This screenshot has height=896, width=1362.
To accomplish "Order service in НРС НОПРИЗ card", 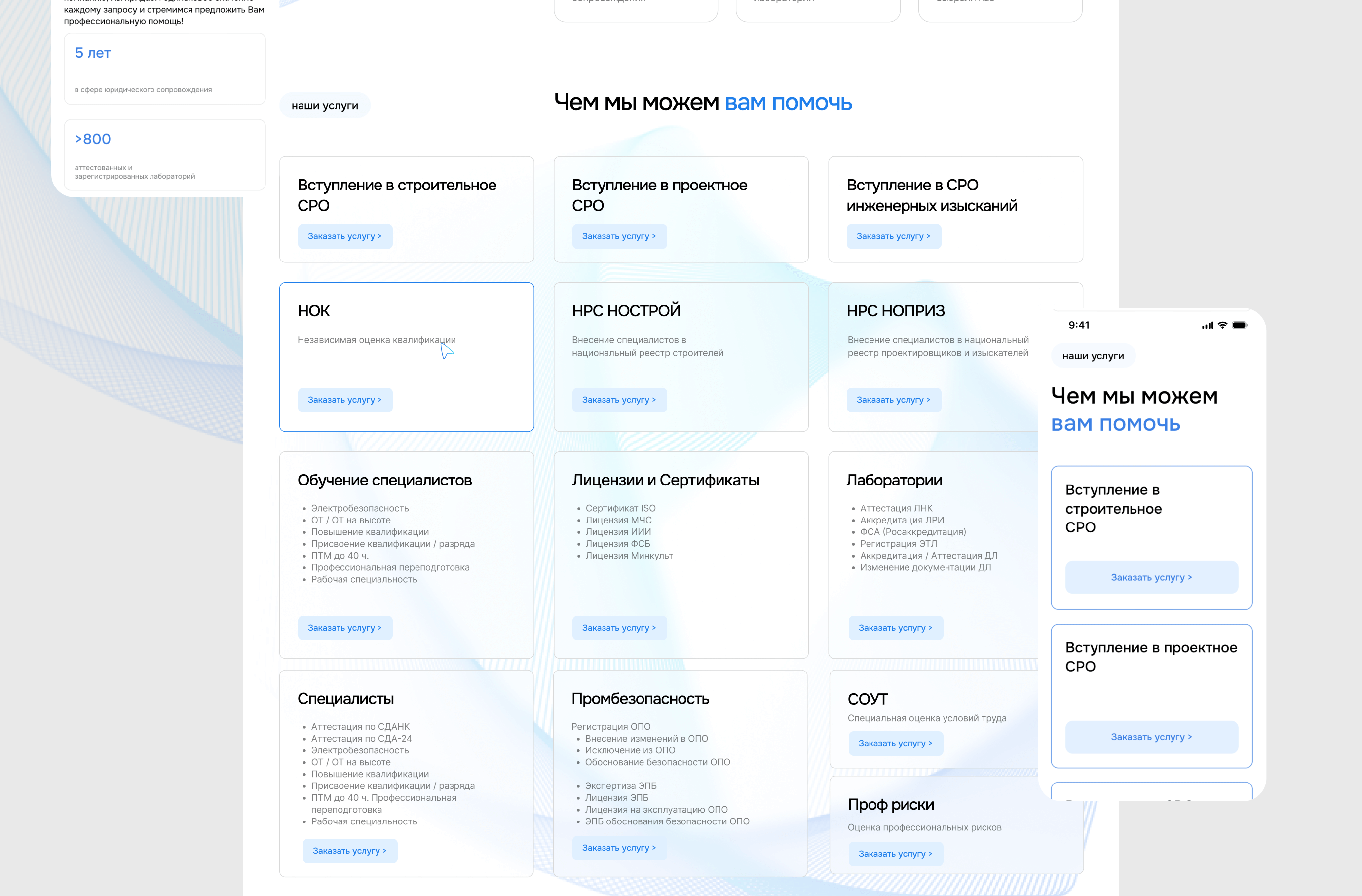I will pos(893,400).
